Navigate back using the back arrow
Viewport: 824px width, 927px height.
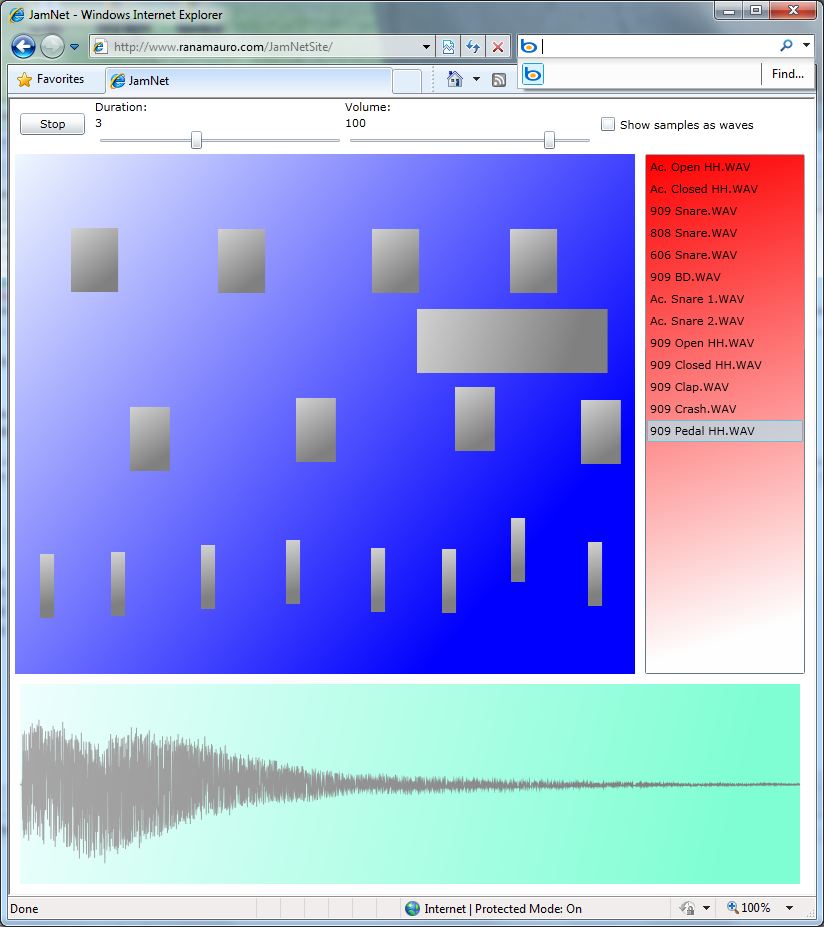click(x=22, y=46)
